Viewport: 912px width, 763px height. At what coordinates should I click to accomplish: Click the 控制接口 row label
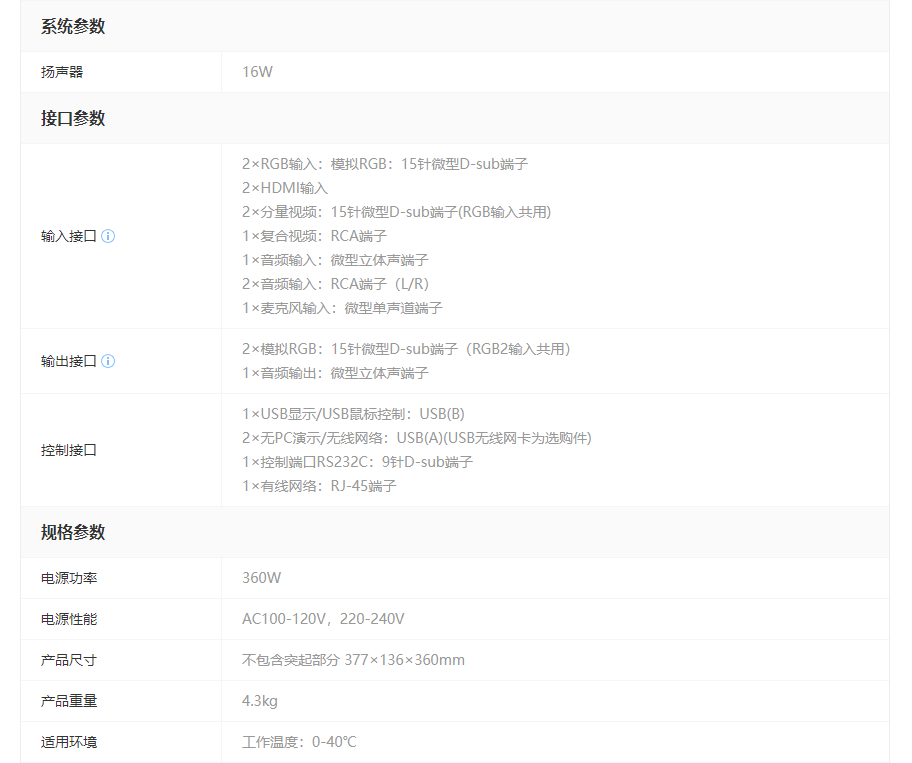69,450
